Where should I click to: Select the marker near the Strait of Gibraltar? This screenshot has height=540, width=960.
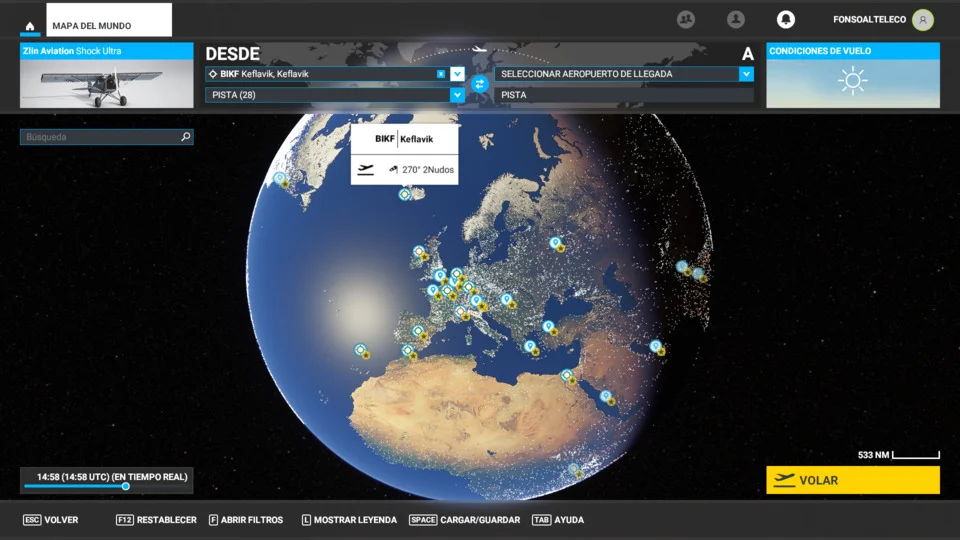pyautogui.click(x=408, y=351)
